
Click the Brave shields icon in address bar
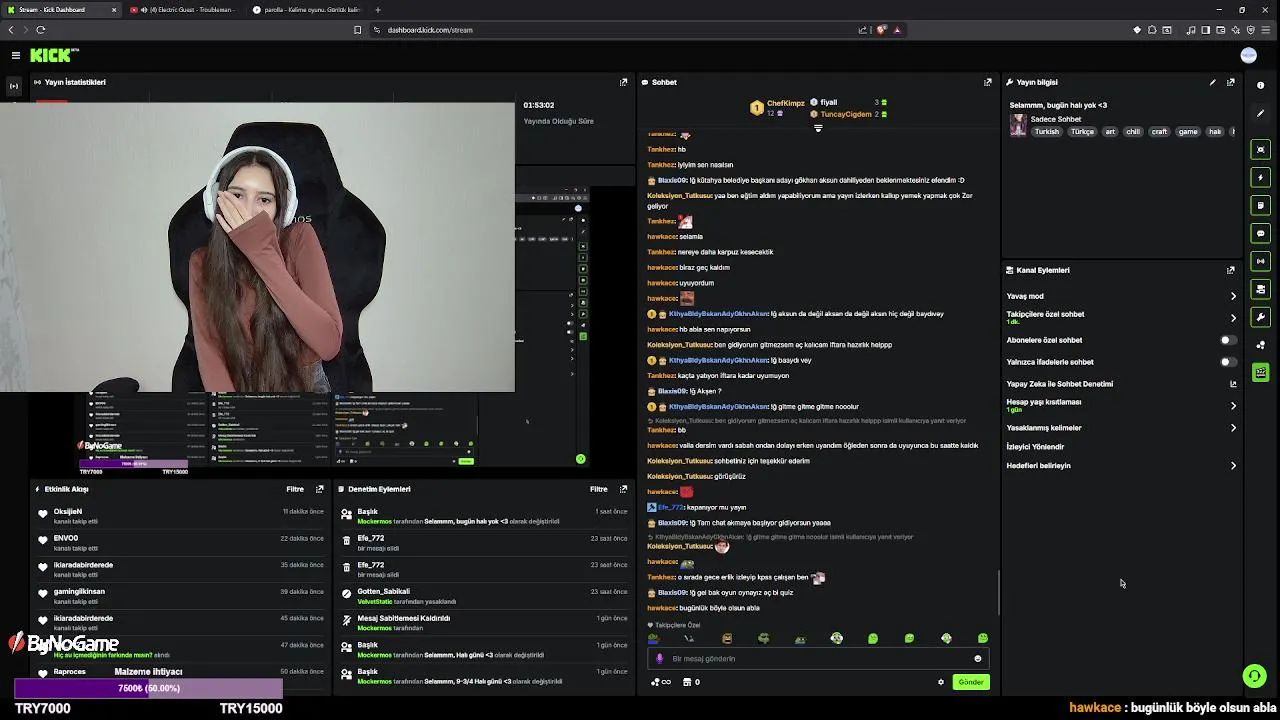(x=881, y=30)
